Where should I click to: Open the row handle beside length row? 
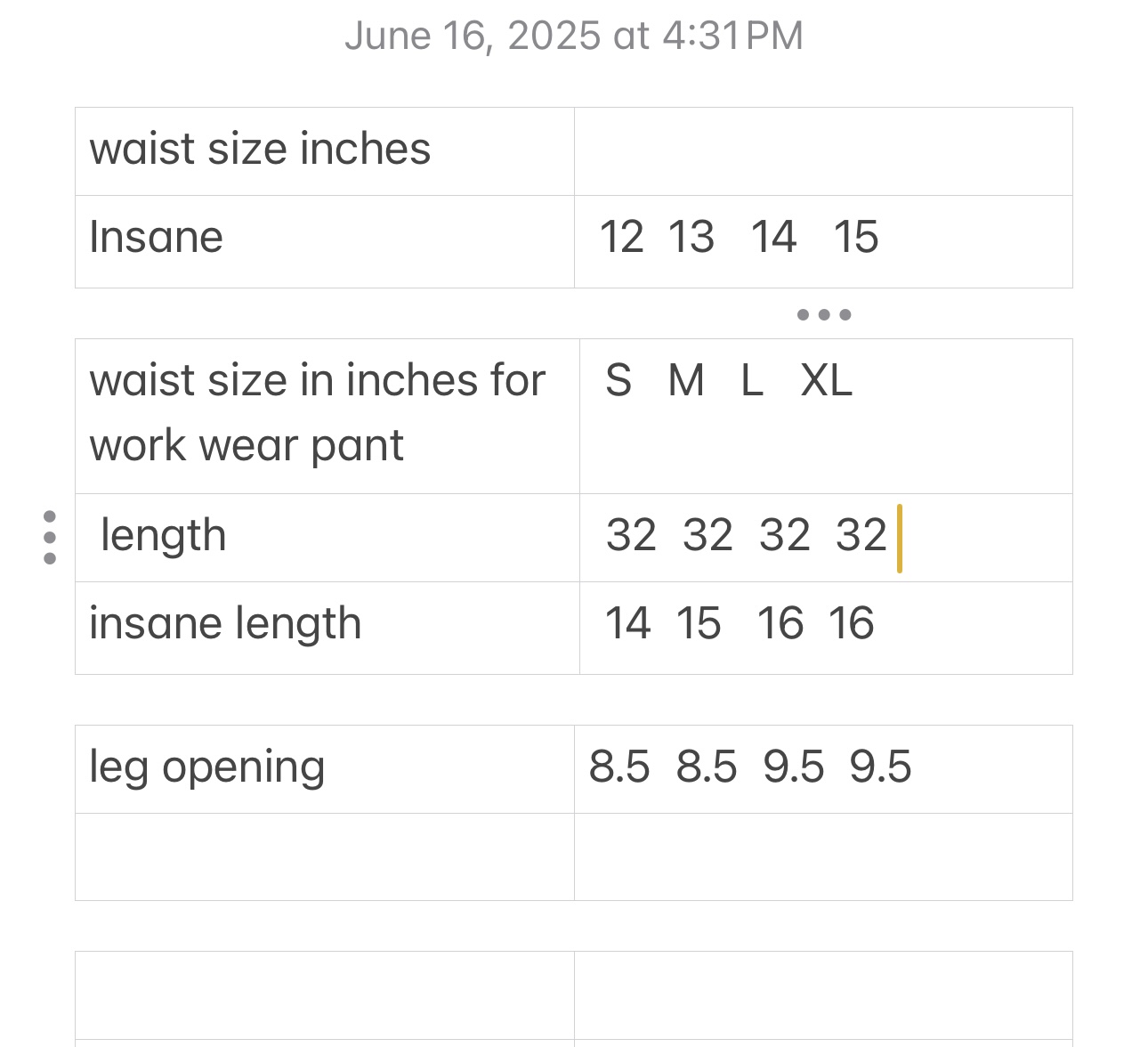coord(50,538)
